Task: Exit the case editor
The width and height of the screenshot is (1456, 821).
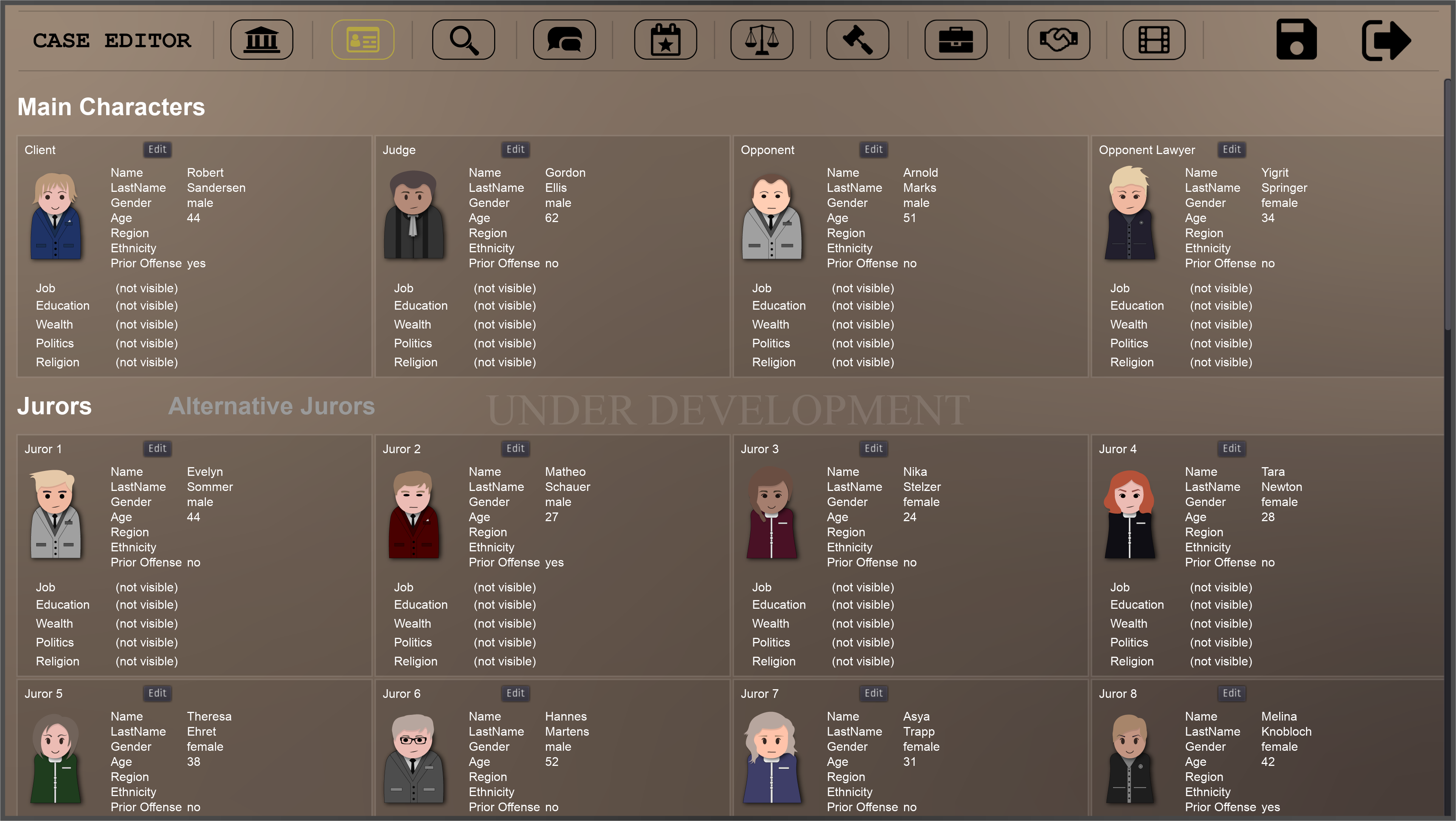Action: [x=1386, y=40]
